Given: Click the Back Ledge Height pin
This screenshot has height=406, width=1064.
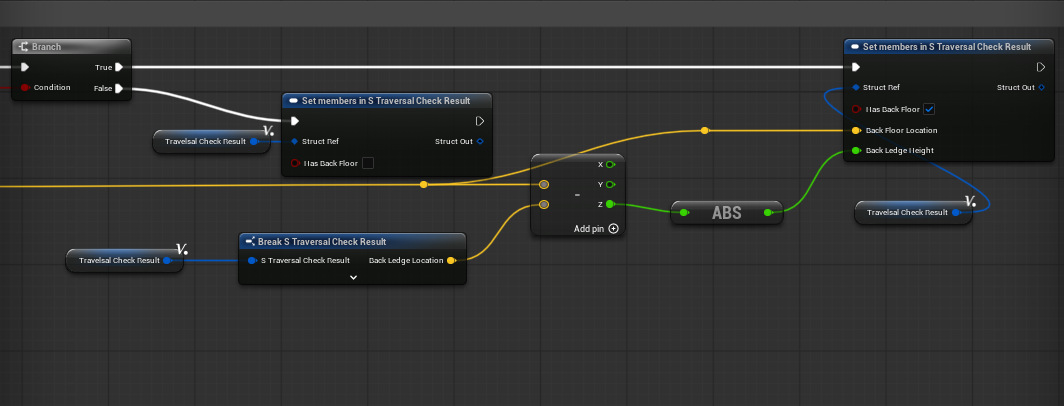Looking at the screenshot, I should tap(856, 150).
